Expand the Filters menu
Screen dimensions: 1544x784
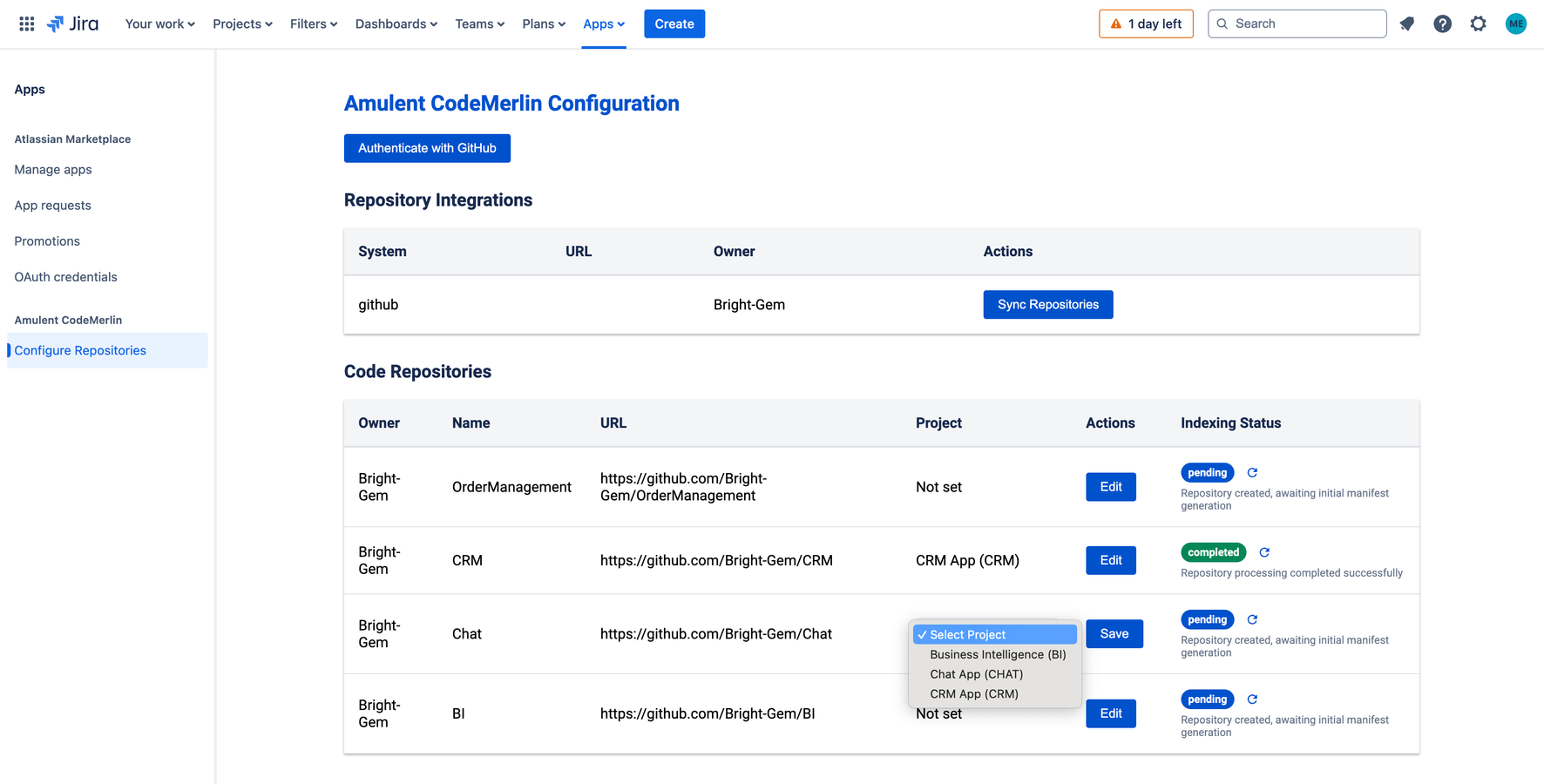point(313,24)
